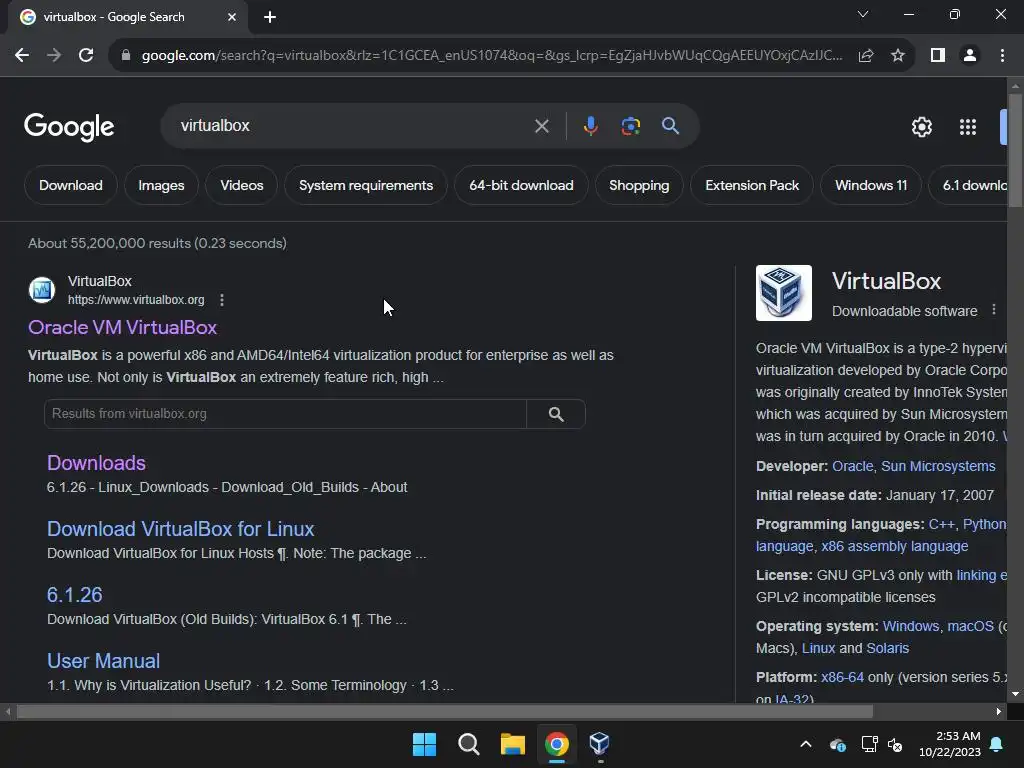The image size is (1024, 768).
Task: Switch to the Videos filter
Action: 242,185
